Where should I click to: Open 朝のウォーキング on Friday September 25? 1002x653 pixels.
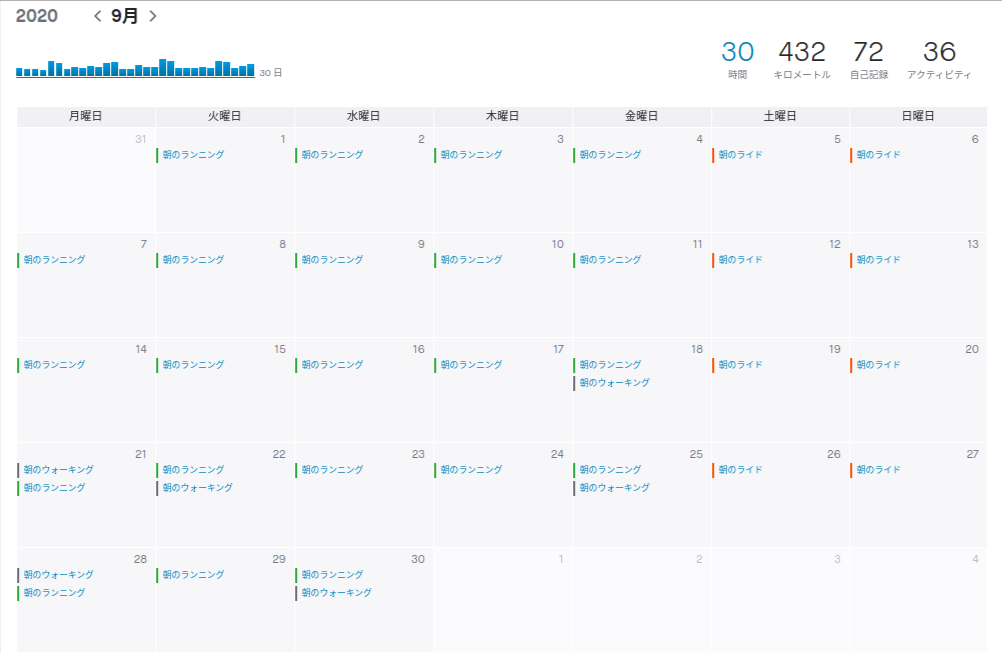tap(614, 488)
